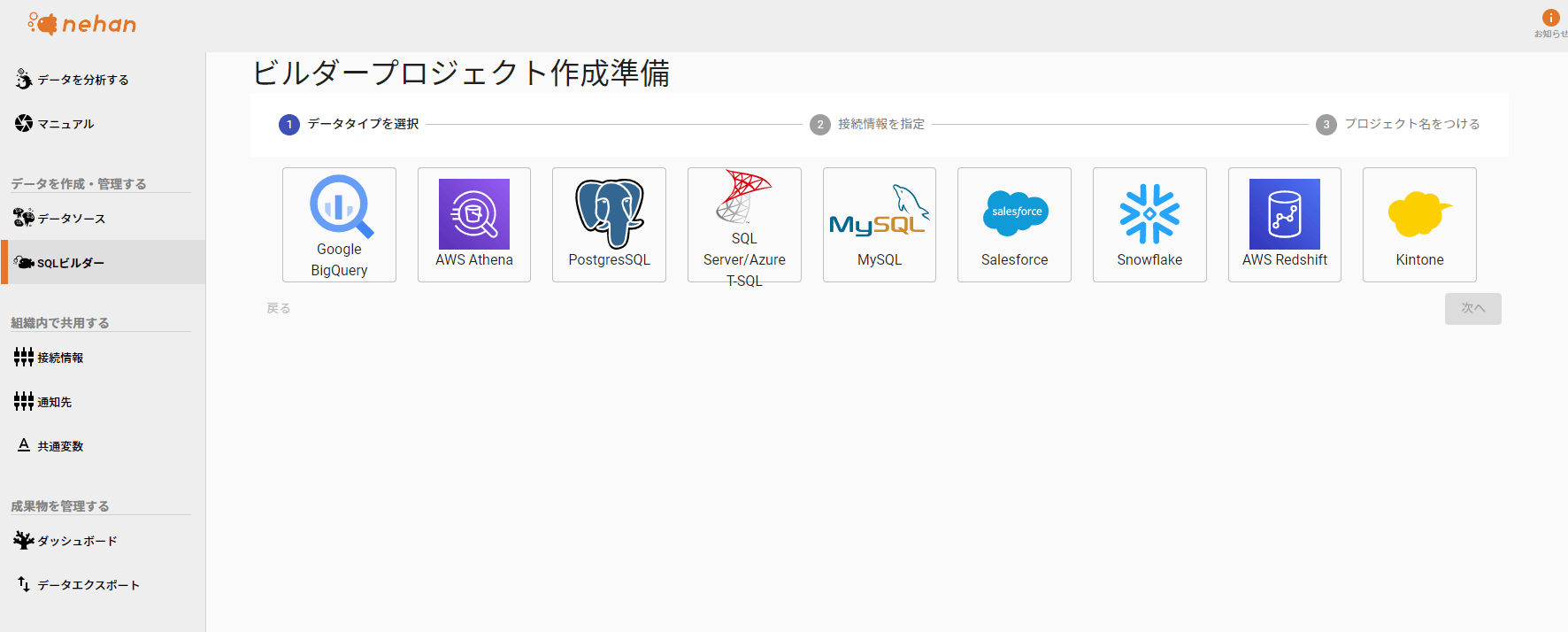Click the SQLビルダー menu label
The width and height of the screenshot is (1568, 632).
(71, 263)
